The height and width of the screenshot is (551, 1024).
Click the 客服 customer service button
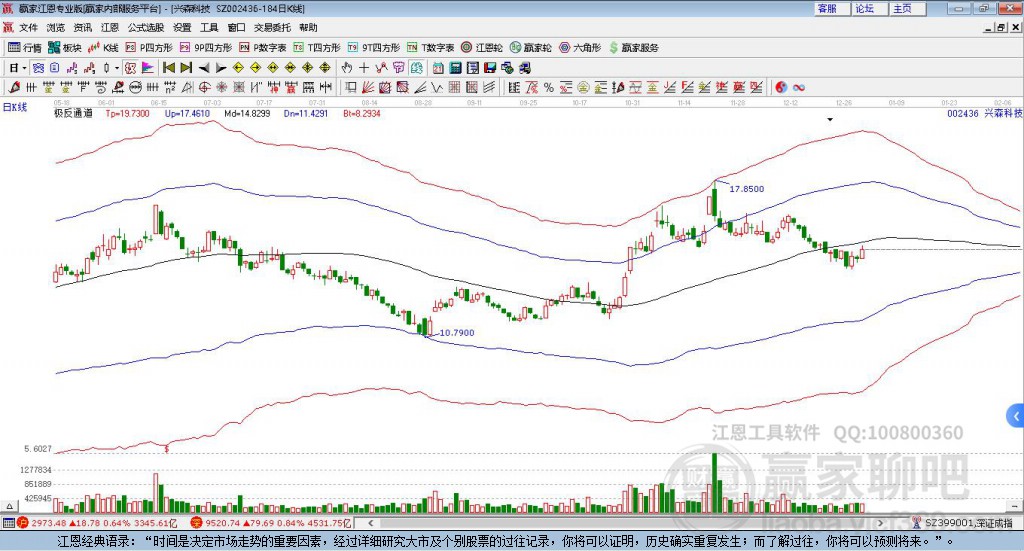click(831, 8)
